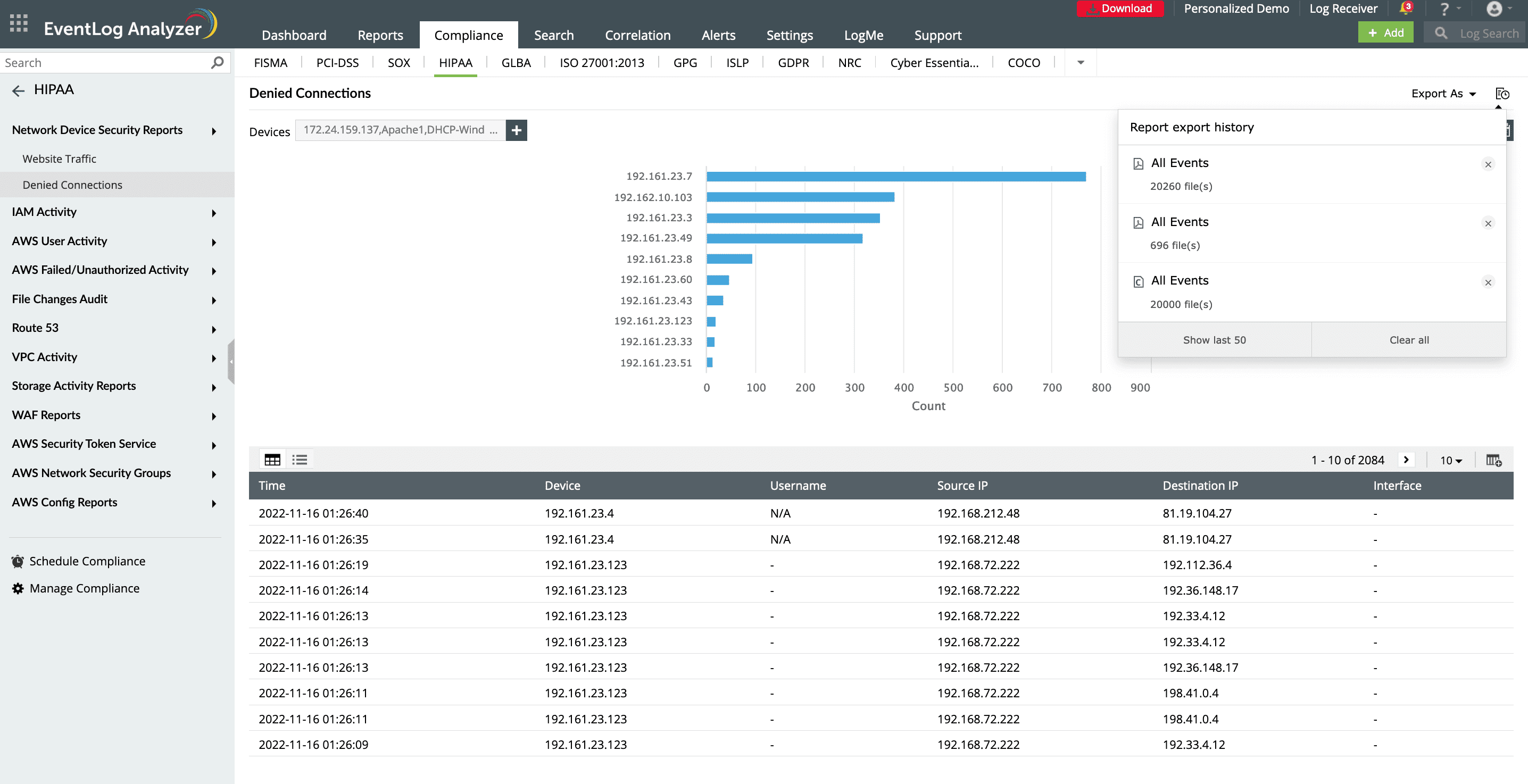Click the add devices plus icon

516,130
